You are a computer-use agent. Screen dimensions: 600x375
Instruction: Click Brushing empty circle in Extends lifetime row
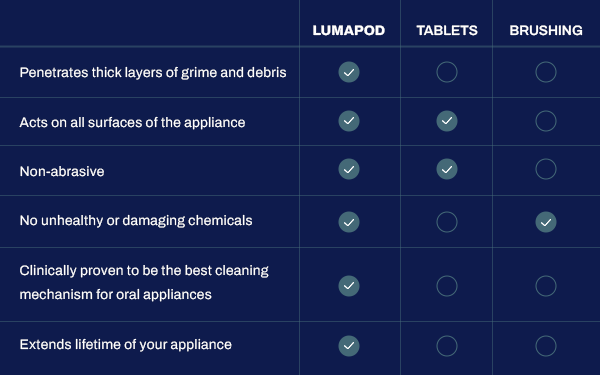click(546, 346)
